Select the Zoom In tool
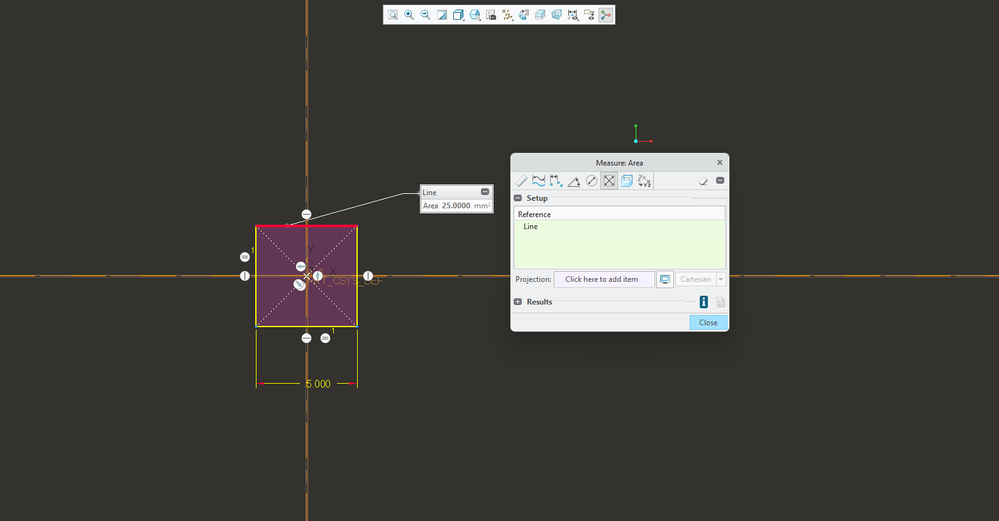Screen dimensions: 999x521 409,15
